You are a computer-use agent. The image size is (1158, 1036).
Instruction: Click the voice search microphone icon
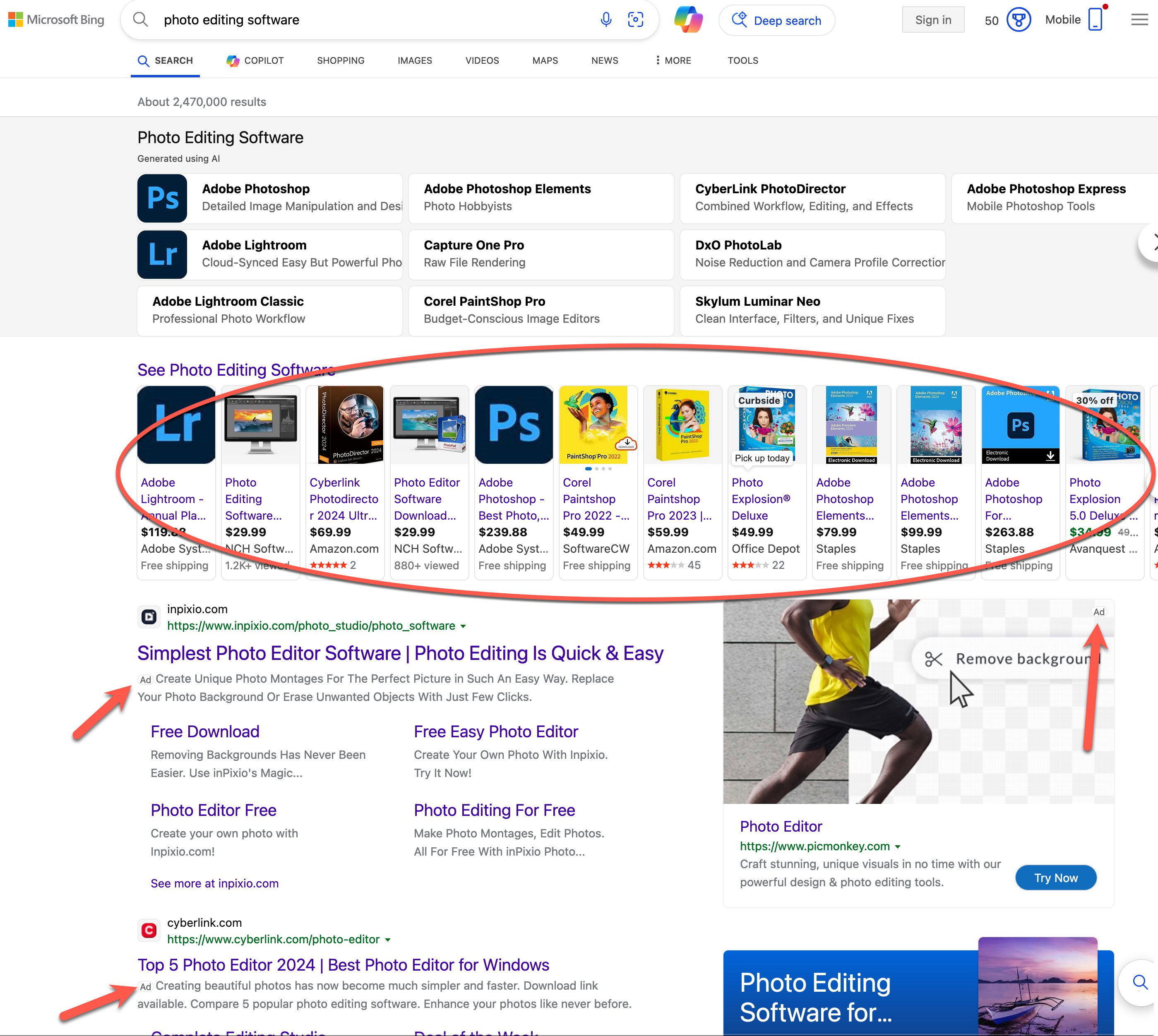608,20
